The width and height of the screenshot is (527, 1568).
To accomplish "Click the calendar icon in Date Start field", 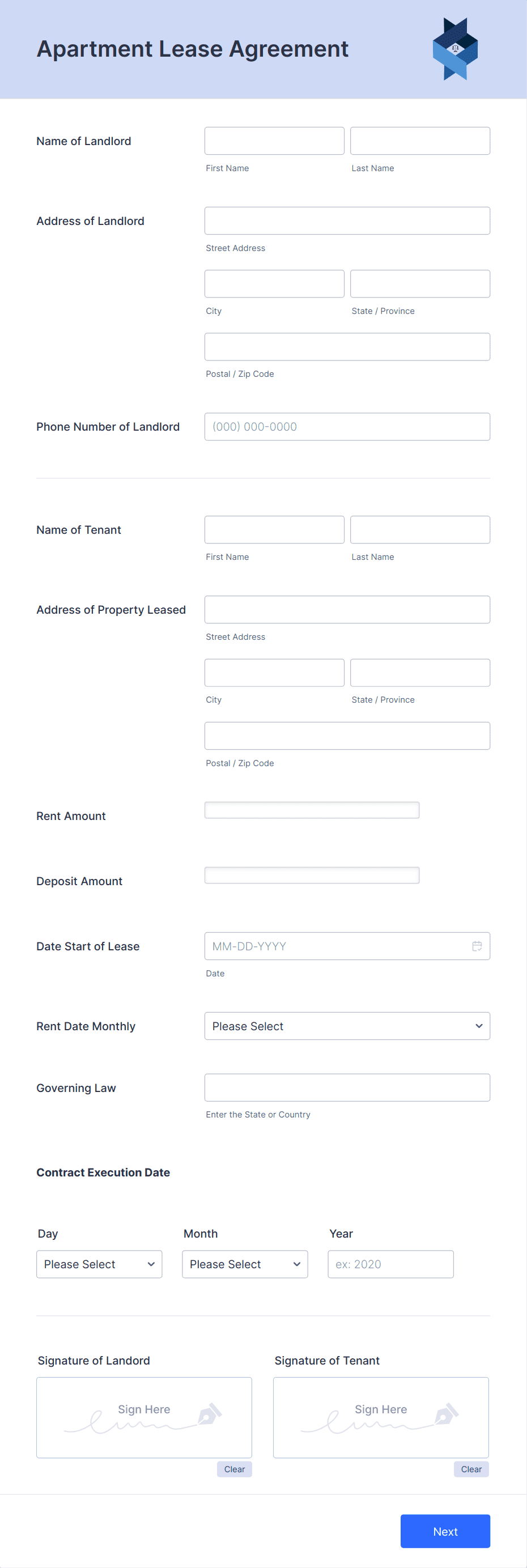I will (x=477, y=946).
